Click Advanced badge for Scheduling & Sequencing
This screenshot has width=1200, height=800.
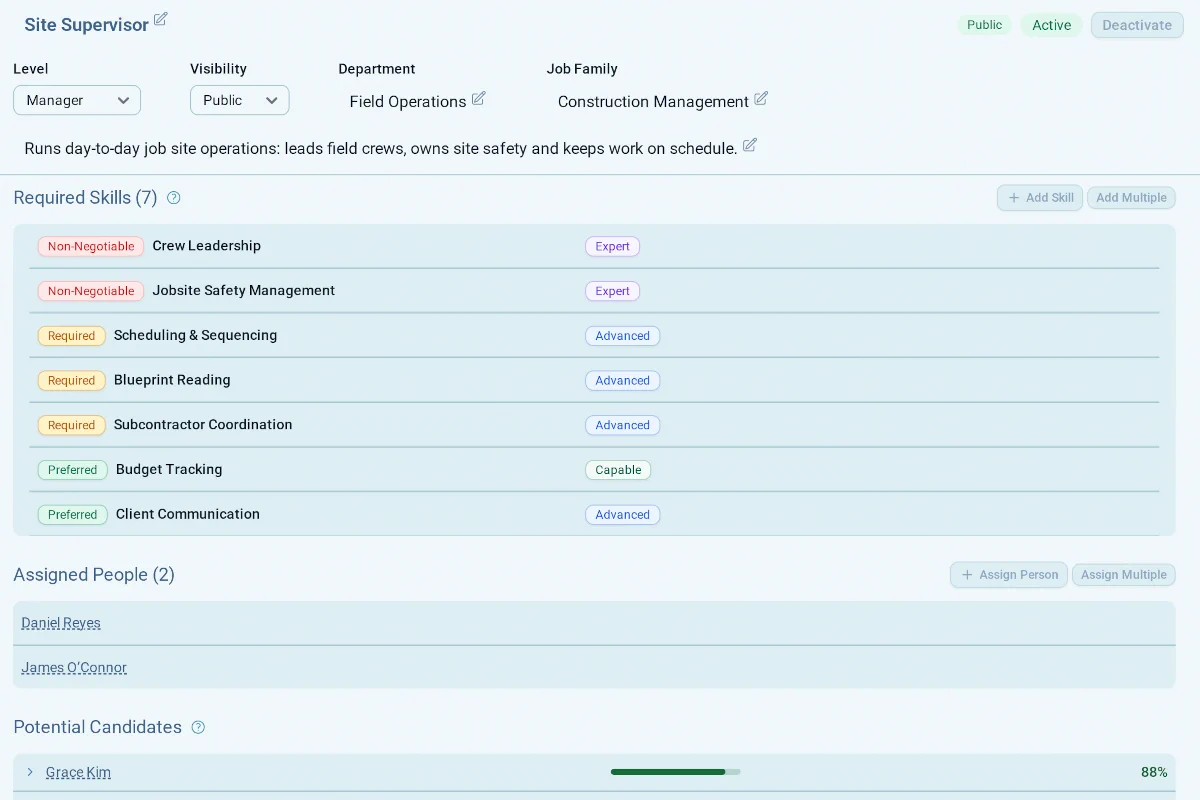pos(623,336)
